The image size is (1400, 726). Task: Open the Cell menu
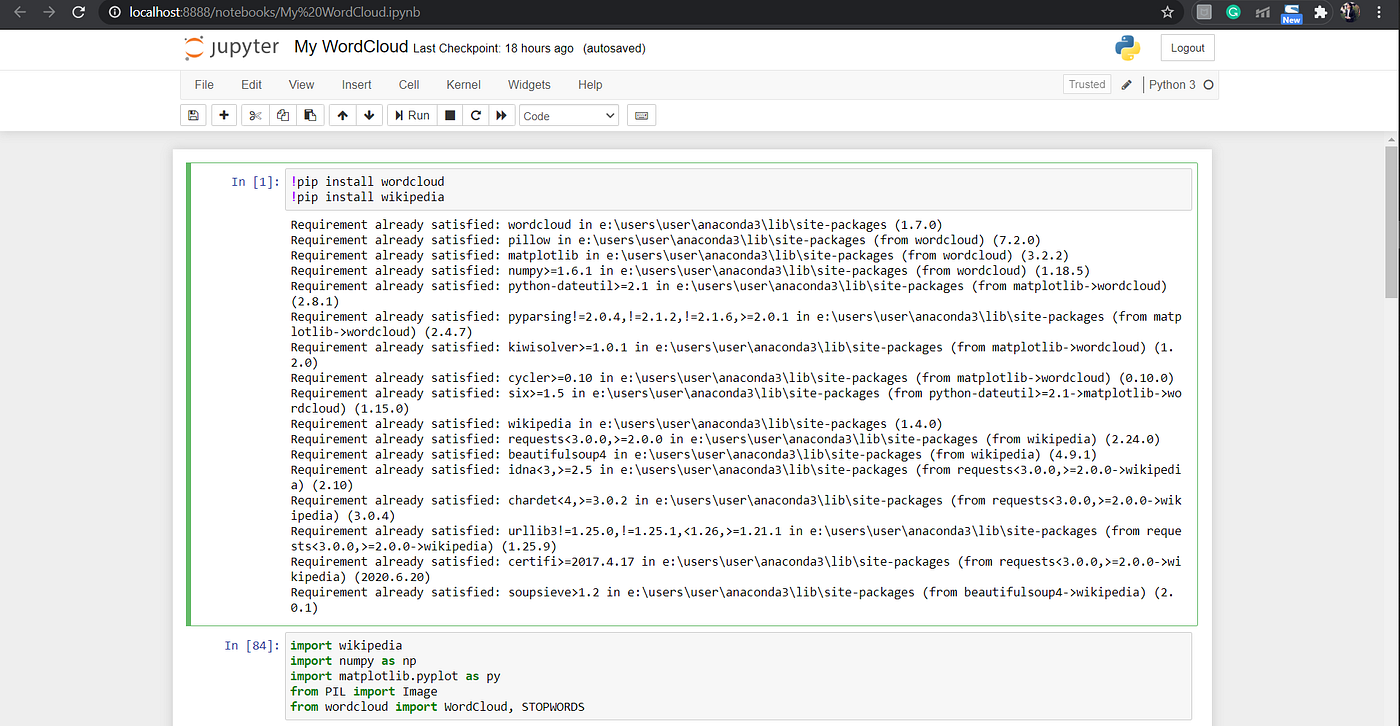click(x=409, y=85)
